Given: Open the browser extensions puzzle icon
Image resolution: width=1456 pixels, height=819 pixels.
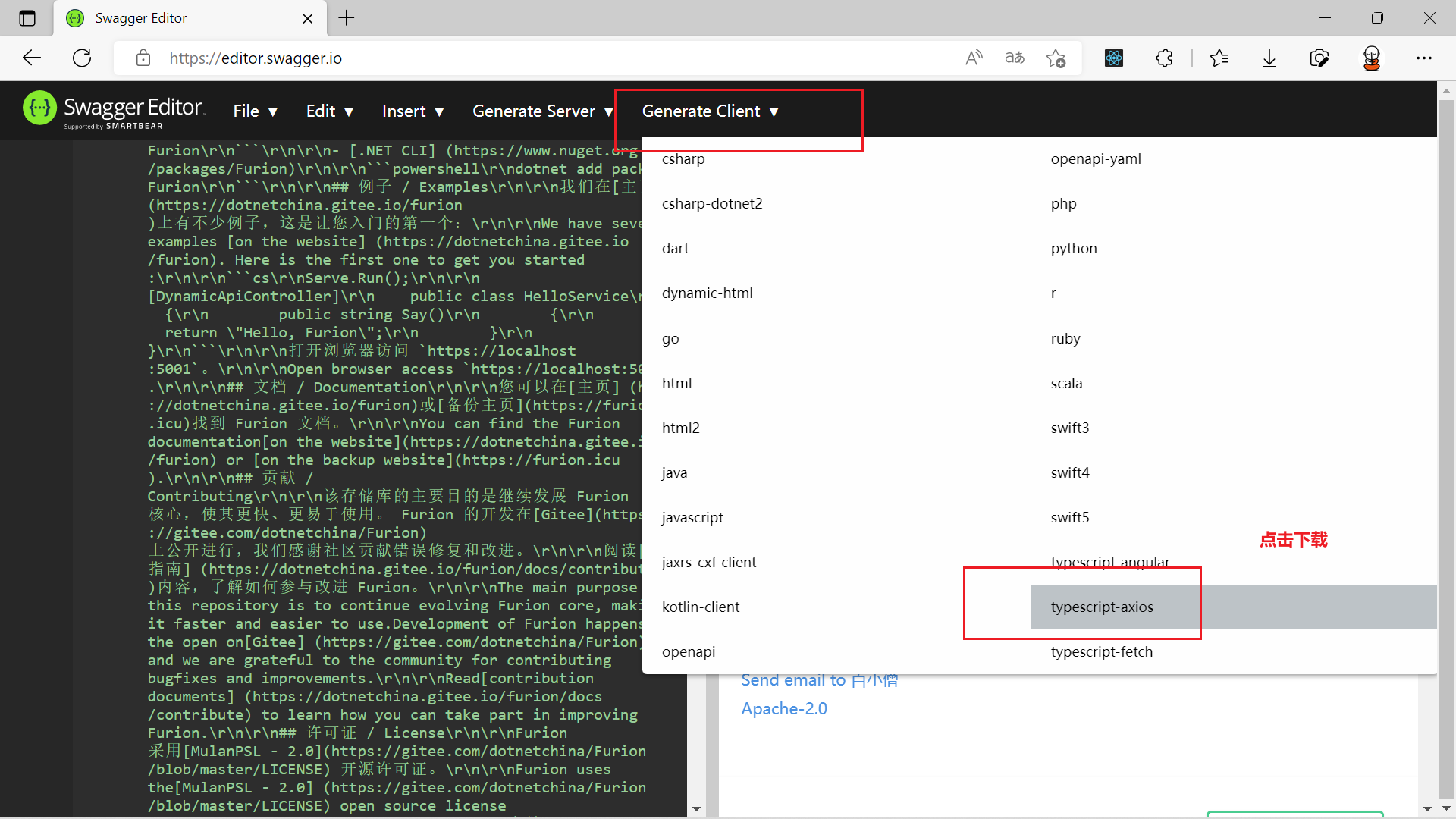Looking at the screenshot, I should 1165,58.
